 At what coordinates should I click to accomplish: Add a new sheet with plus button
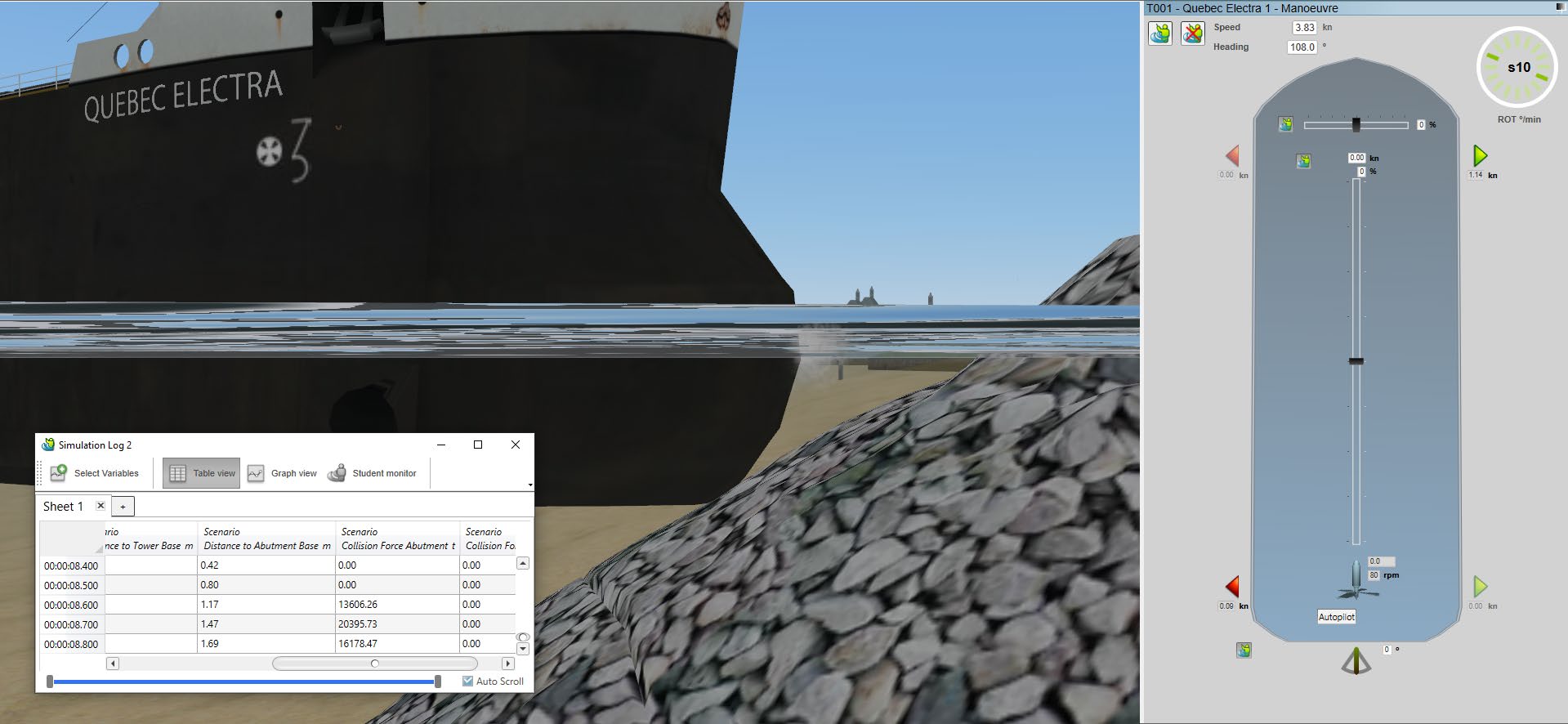pos(123,507)
